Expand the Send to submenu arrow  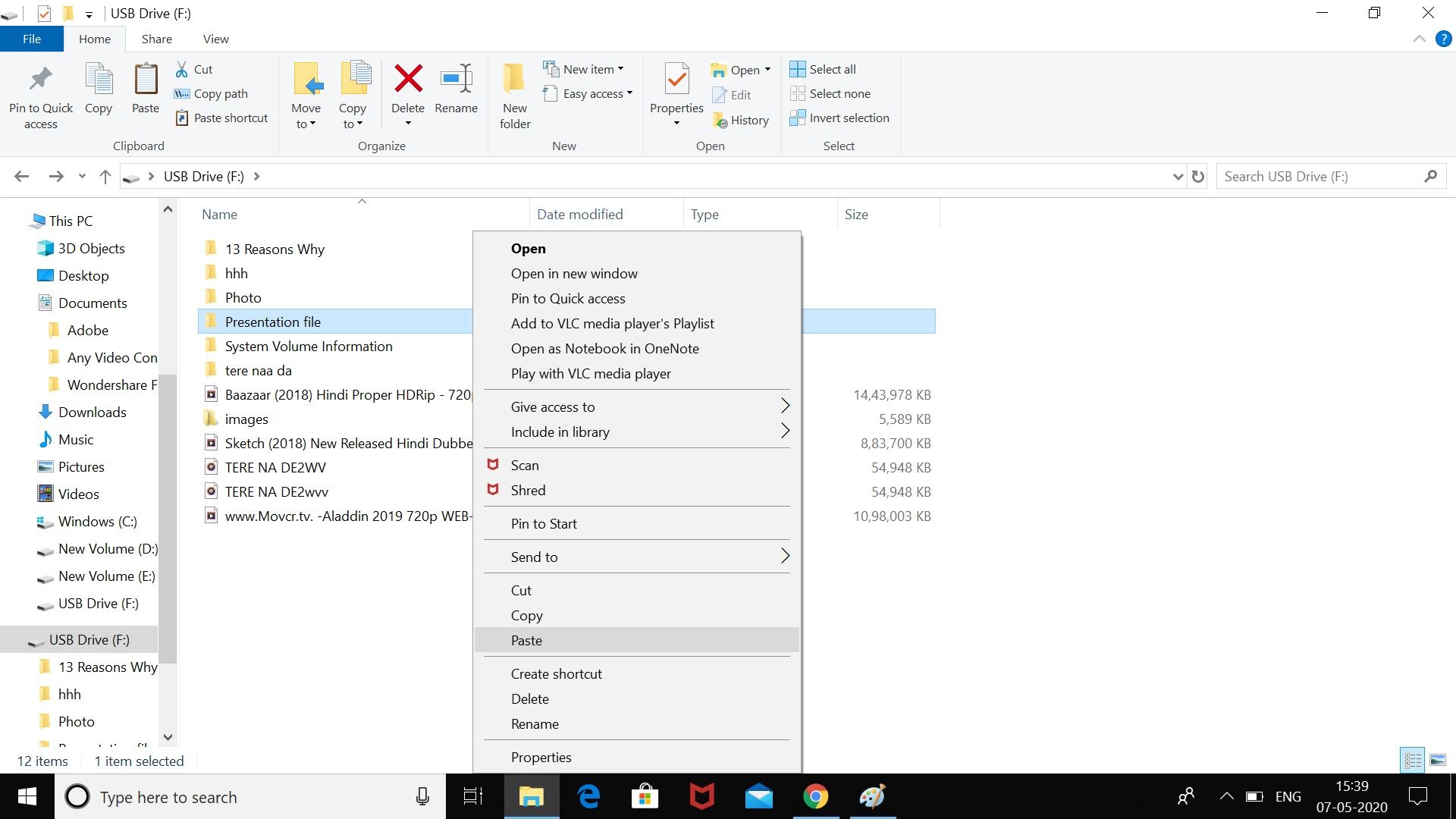[785, 556]
